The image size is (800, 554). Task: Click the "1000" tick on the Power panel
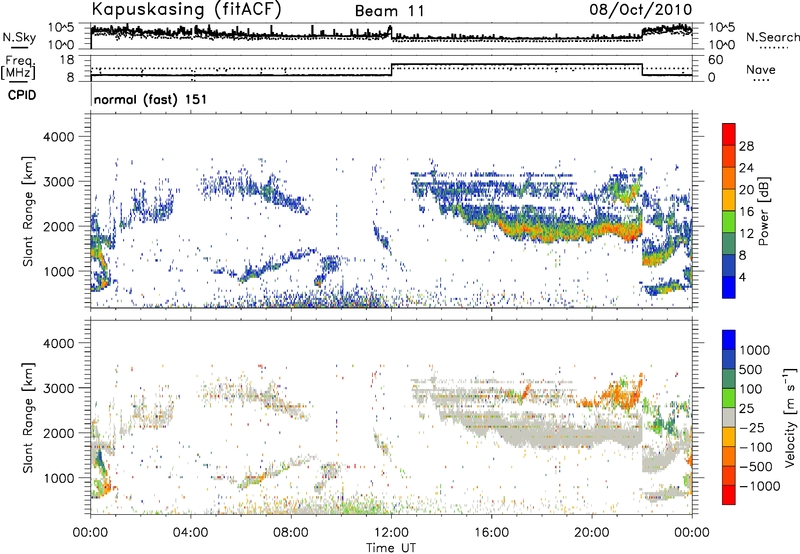(59, 271)
